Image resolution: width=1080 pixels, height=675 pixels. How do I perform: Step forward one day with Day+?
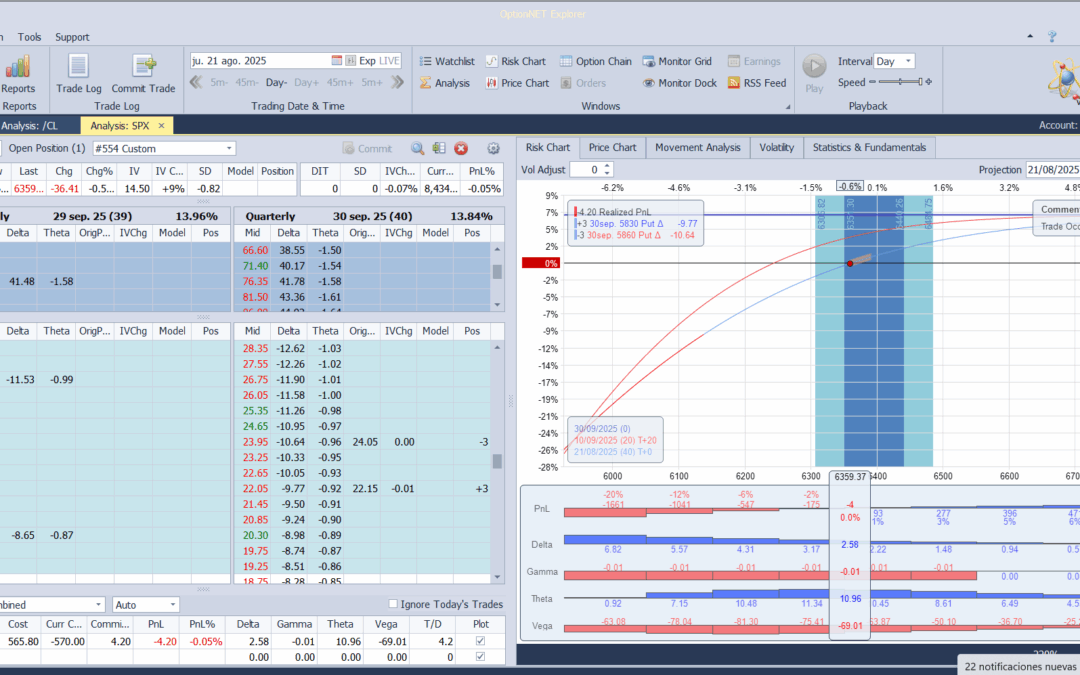tap(307, 83)
